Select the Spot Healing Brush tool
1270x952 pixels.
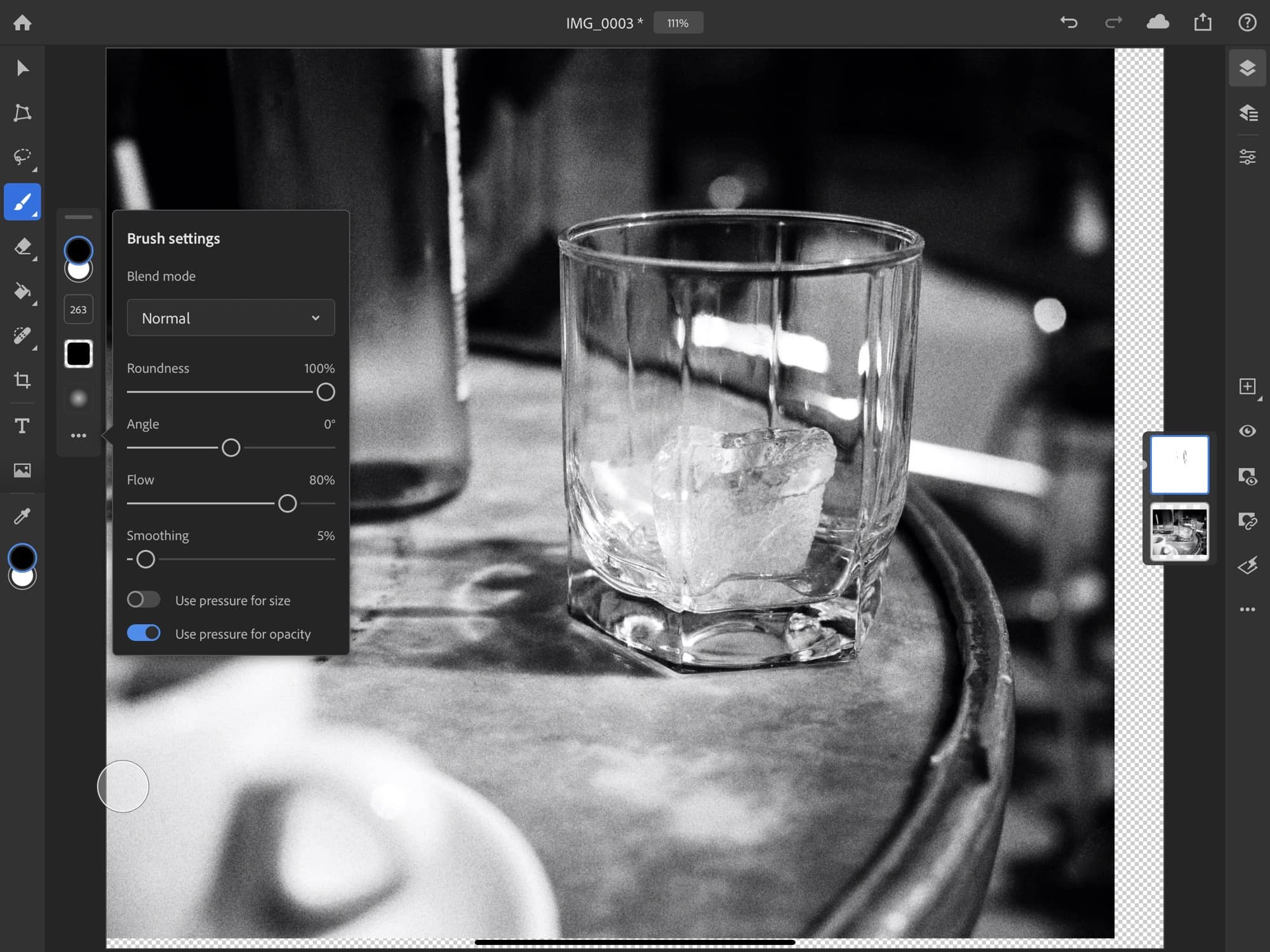tap(22, 336)
